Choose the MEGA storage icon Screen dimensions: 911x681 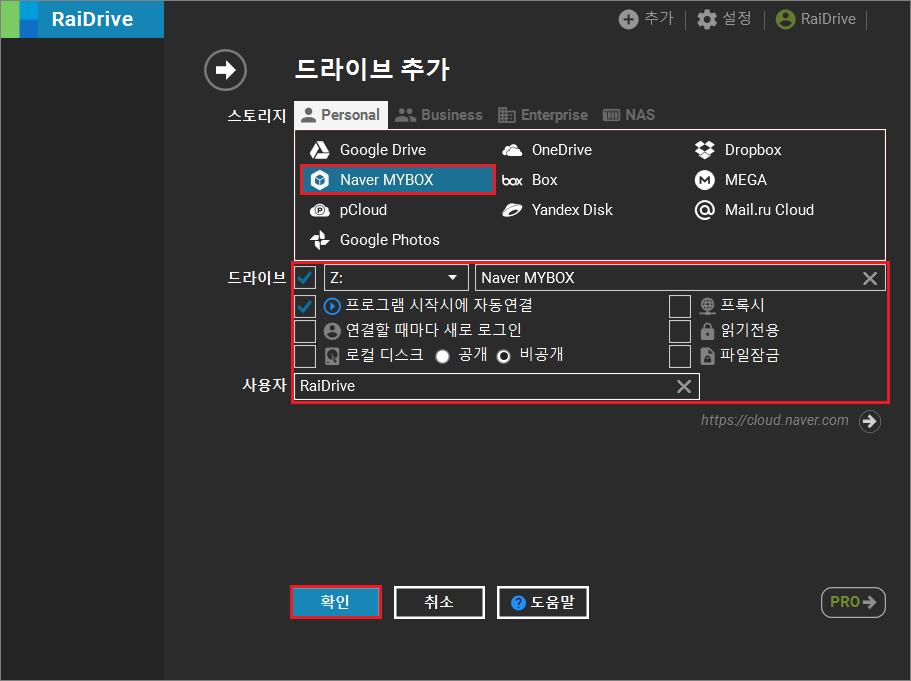coord(705,180)
